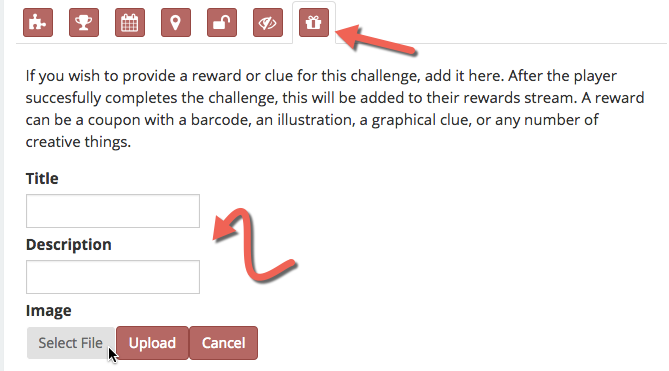Select the location pin tab

point(176,23)
